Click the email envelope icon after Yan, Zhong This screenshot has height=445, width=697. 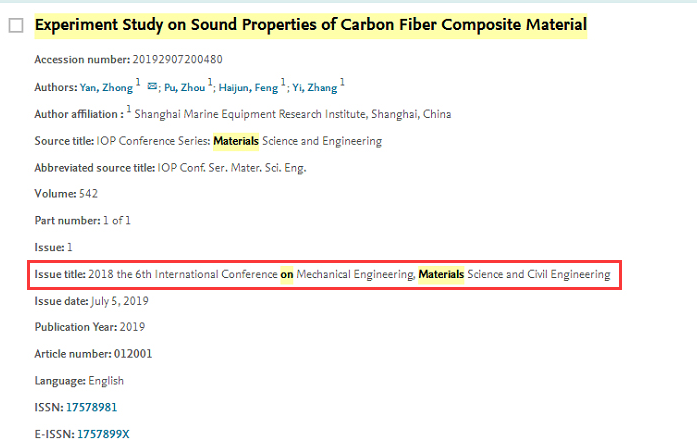click(x=152, y=86)
